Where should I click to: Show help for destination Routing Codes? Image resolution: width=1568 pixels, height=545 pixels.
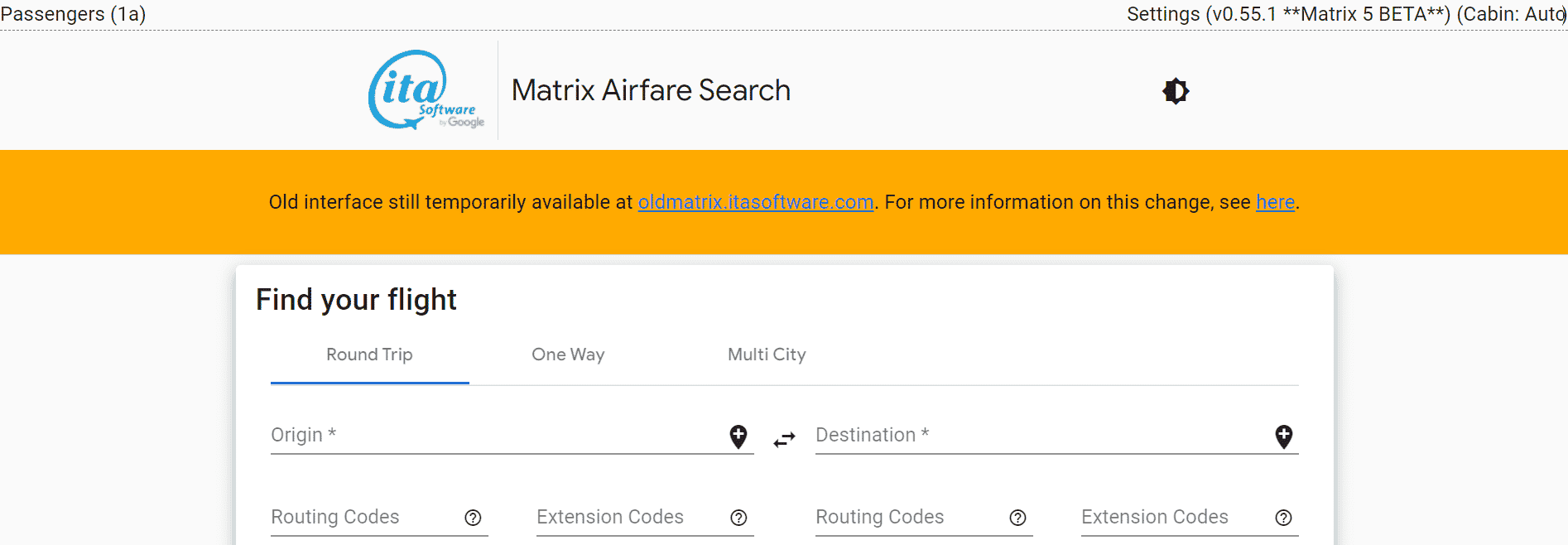(x=1017, y=518)
